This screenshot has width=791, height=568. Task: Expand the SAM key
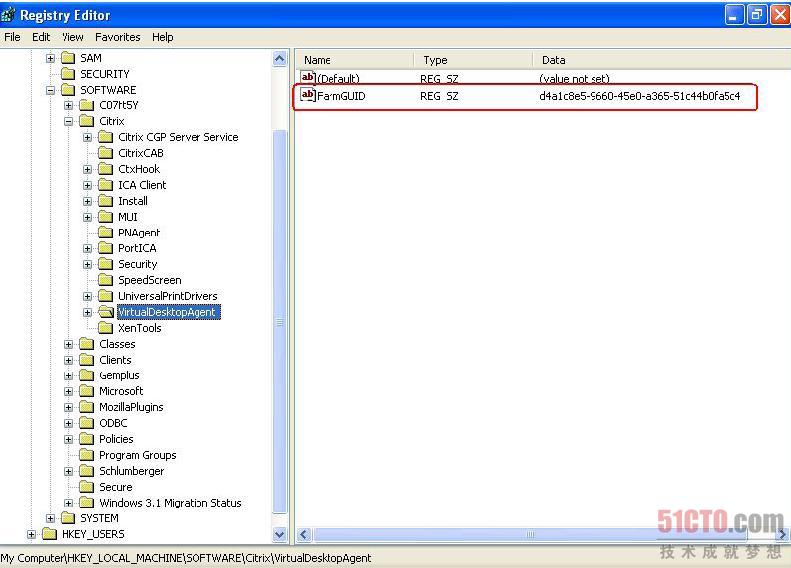pyautogui.click(x=50, y=59)
